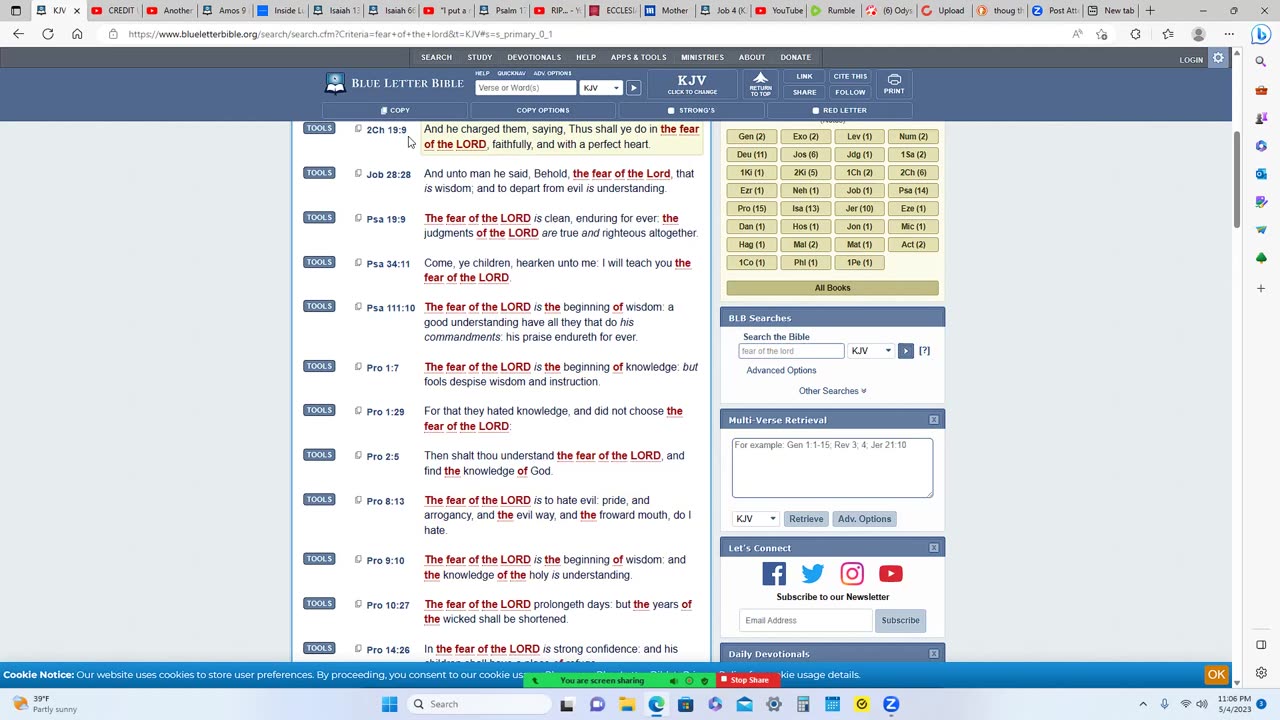Open the Edge profile avatar icon

tap(1198, 34)
